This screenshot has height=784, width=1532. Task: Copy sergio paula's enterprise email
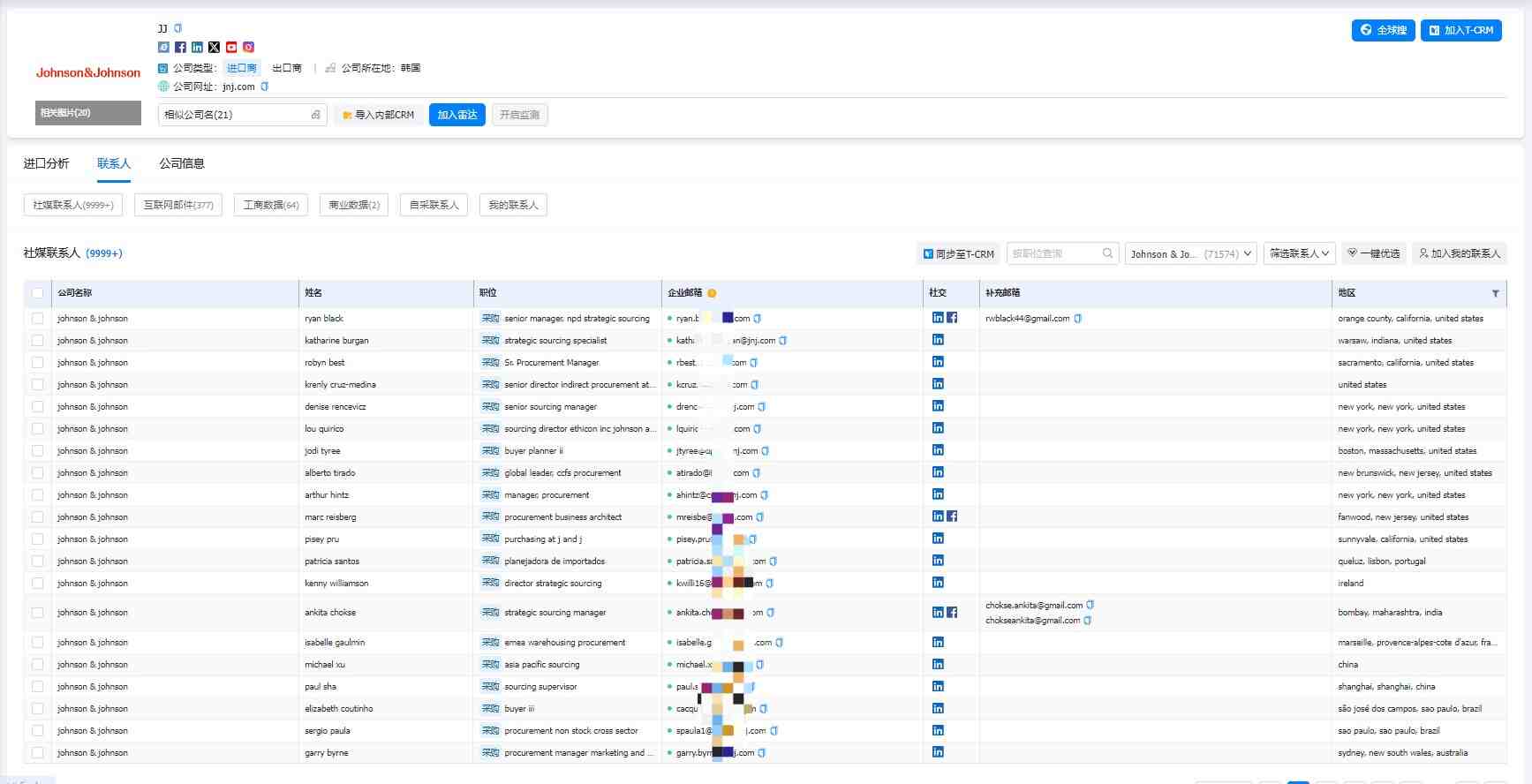[x=774, y=730]
